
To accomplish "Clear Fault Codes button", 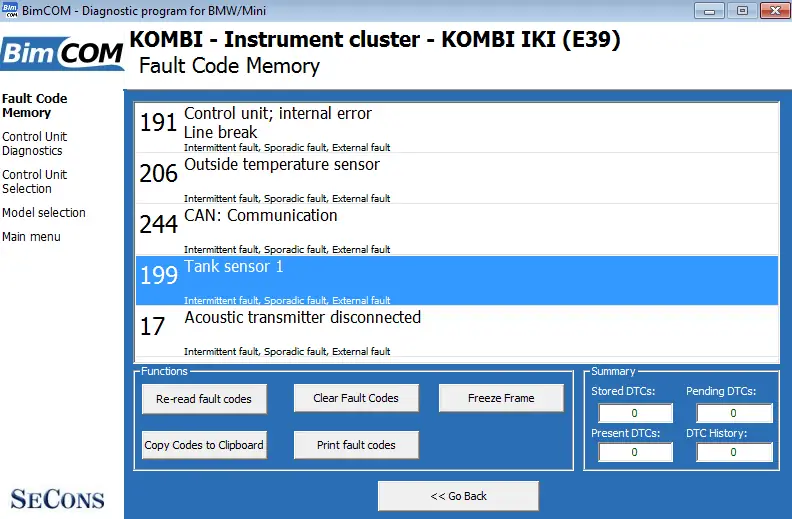I will (356, 398).
